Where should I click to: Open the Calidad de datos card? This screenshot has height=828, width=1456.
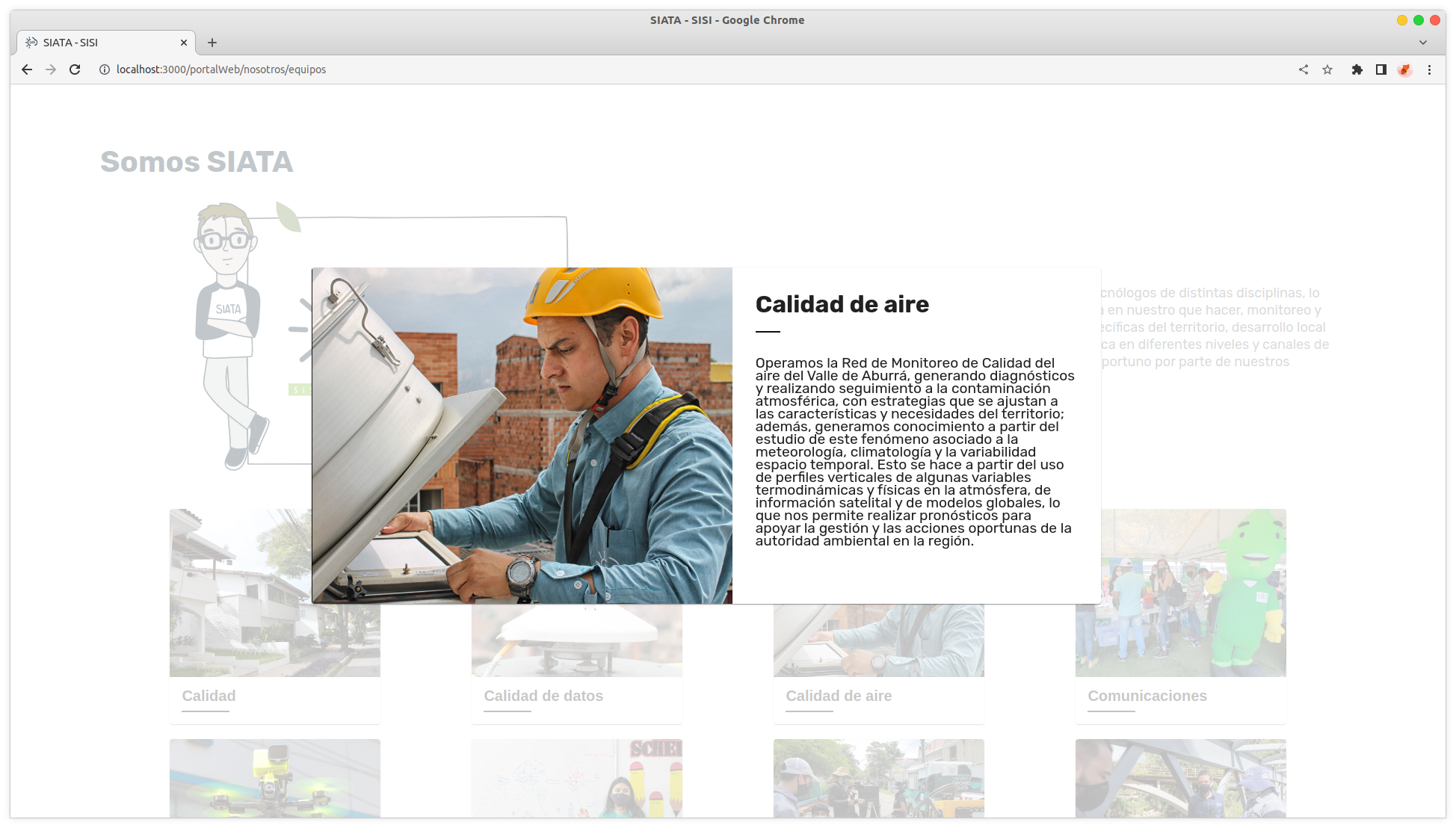point(577,664)
